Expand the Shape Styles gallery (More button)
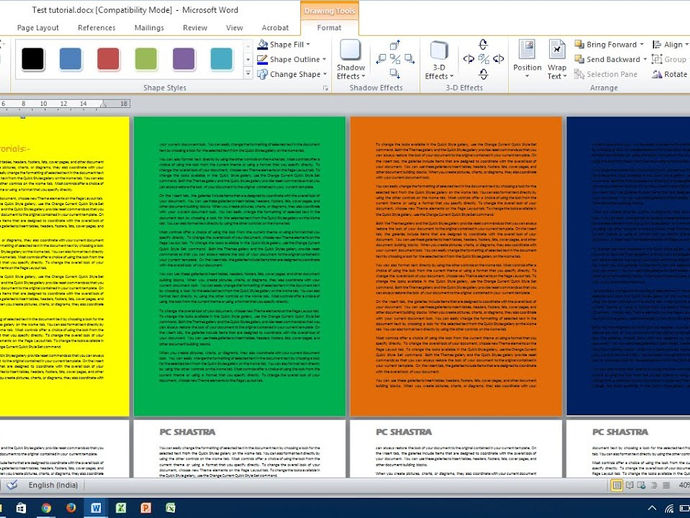This screenshot has height=518, width=690. click(x=248, y=73)
